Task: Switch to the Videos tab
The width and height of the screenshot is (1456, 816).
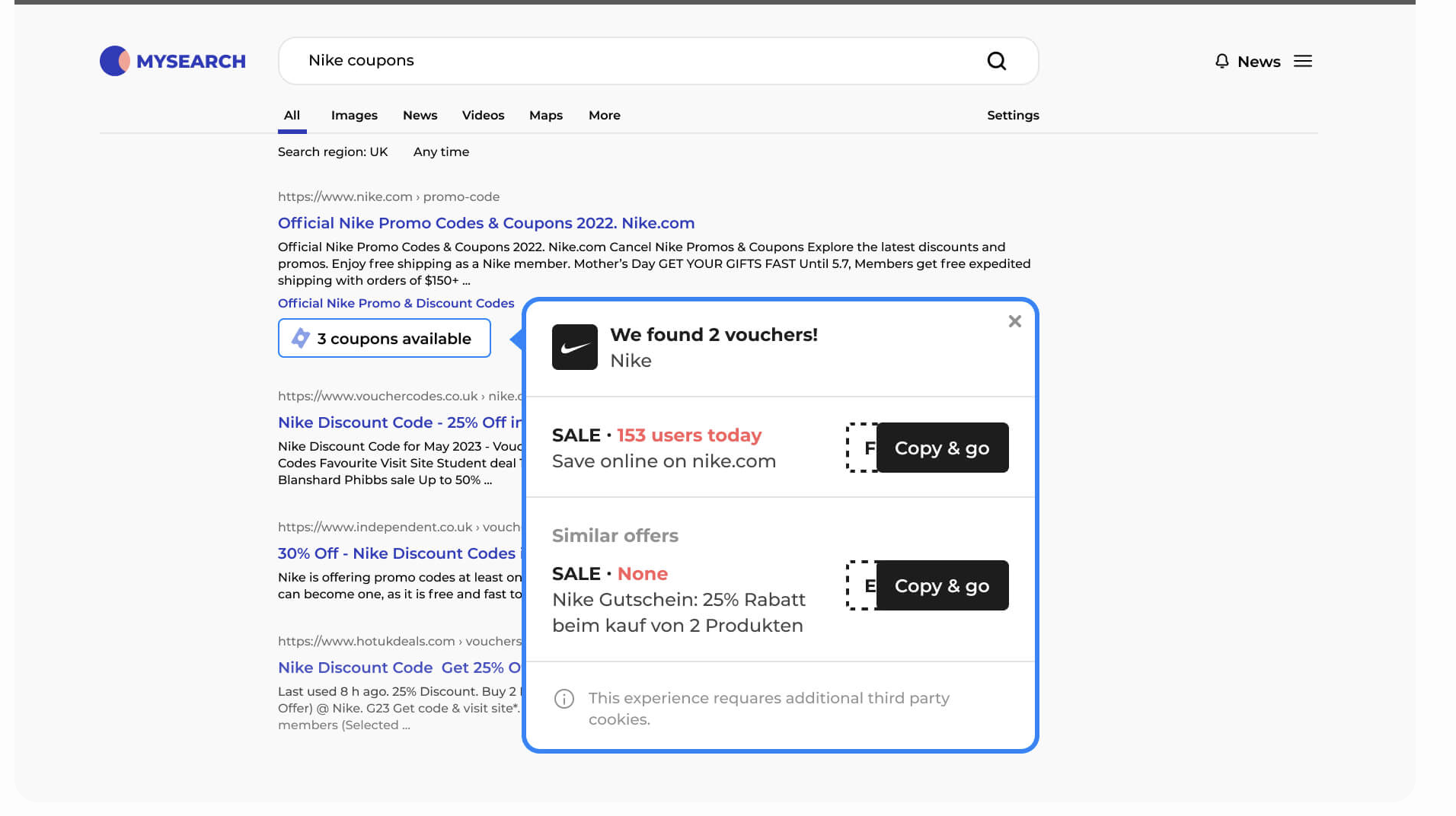Action: pos(483,115)
